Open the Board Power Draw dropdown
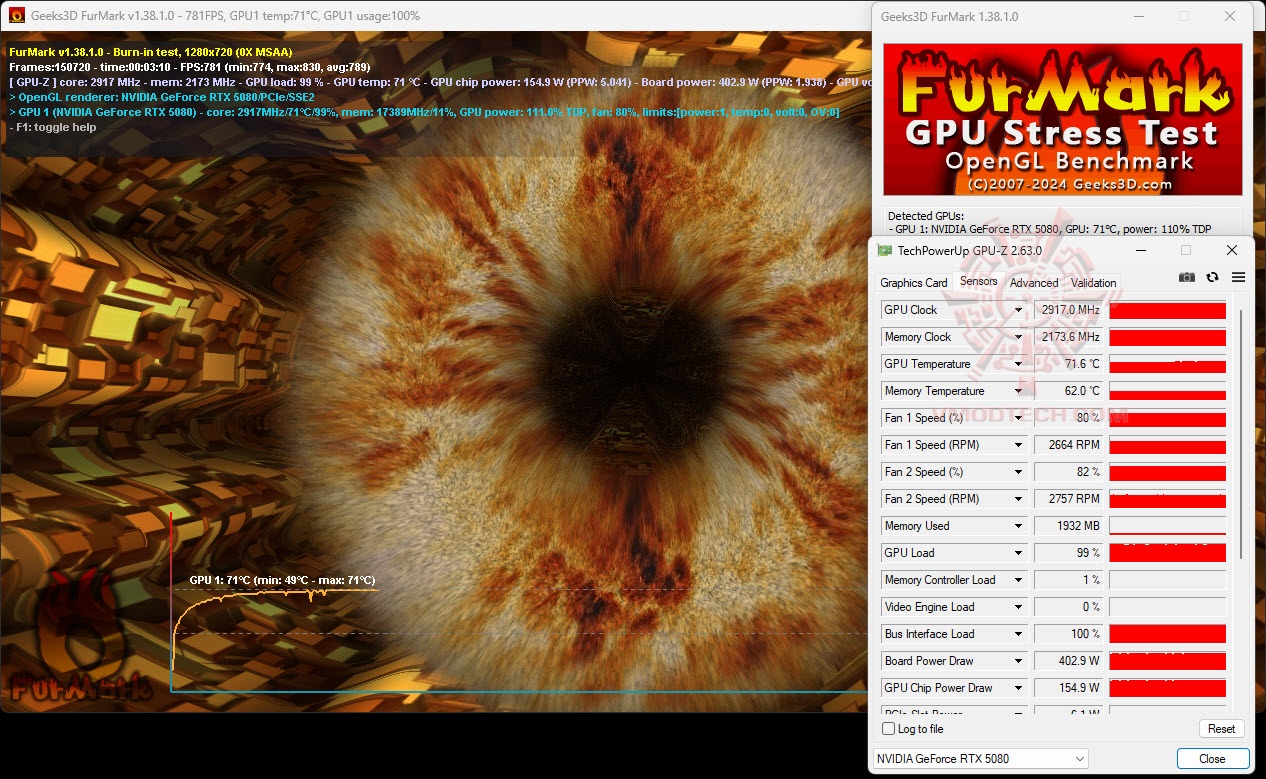This screenshot has height=779, width=1266. click(x=1019, y=661)
